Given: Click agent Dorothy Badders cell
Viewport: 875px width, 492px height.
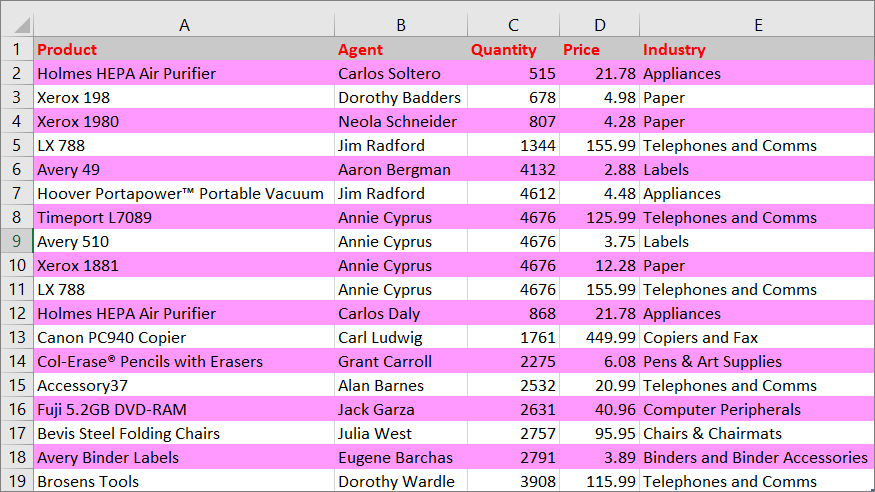Looking at the screenshot, I should pos(401,97).
